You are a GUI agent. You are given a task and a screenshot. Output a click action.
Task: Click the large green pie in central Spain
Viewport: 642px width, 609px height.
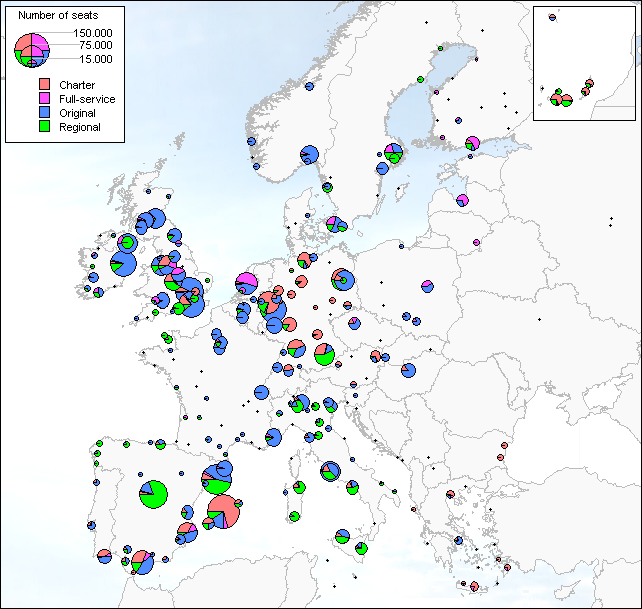[152, 494]
